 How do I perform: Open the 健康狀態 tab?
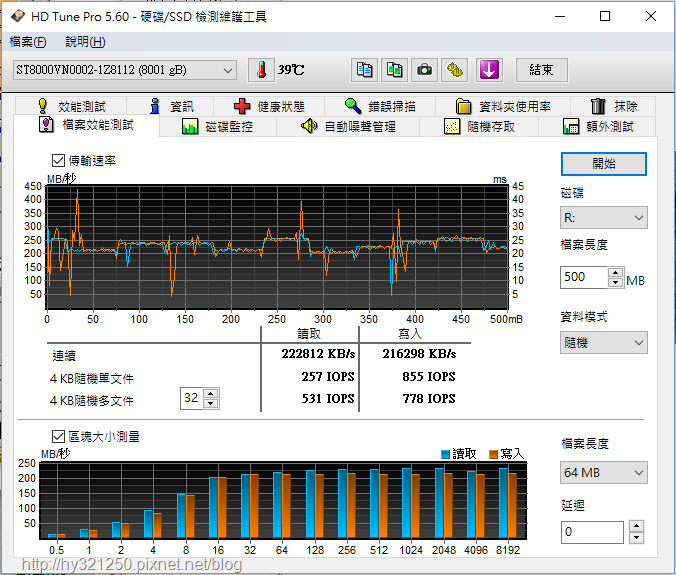[269, 106]
